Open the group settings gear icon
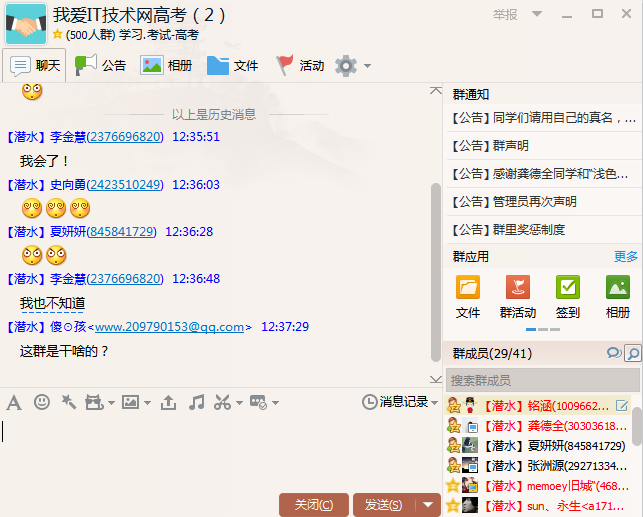643x517 pixels. point(346,66)
